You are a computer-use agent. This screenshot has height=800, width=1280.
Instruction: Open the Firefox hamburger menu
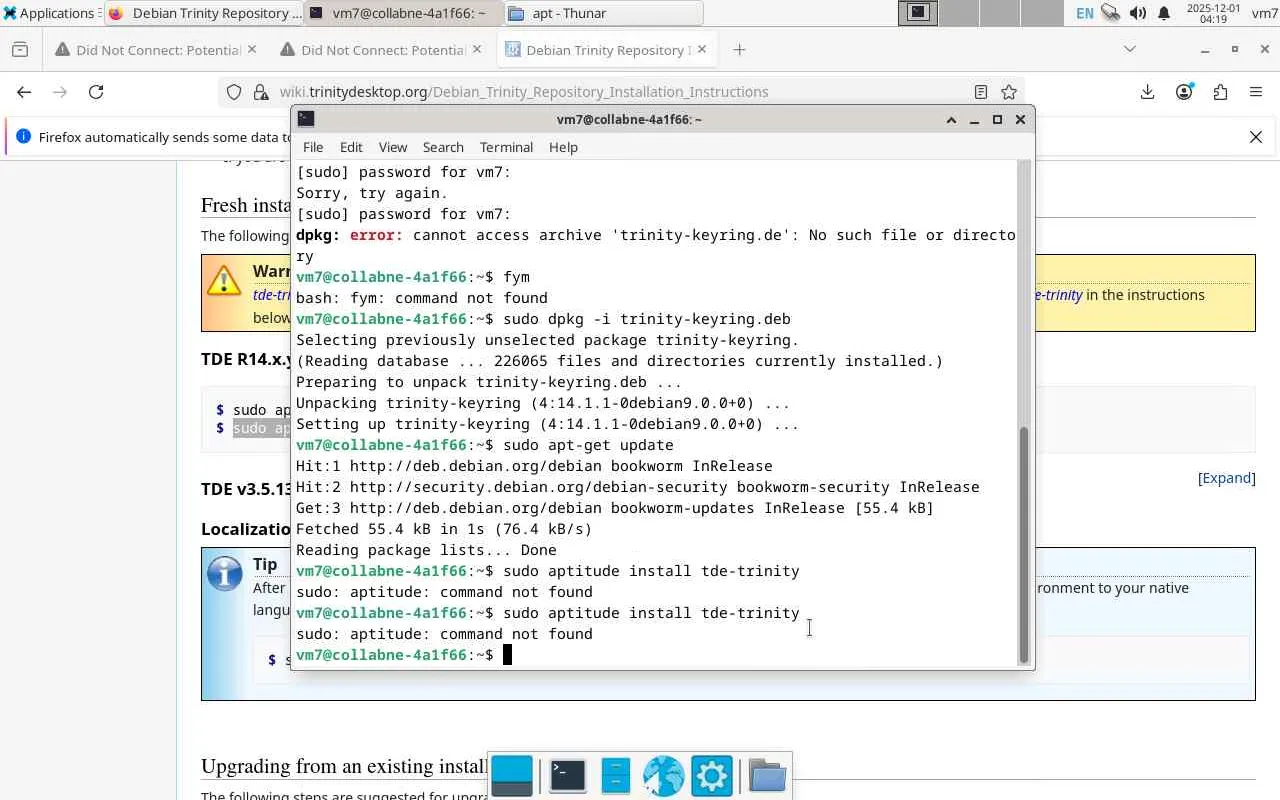click(1256, 92)
